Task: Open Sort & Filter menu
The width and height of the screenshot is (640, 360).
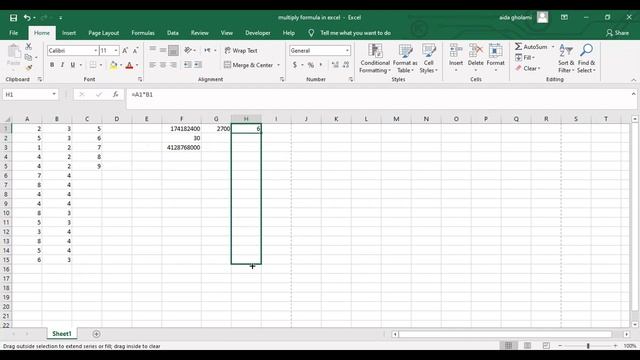Action: pos(566,58)
